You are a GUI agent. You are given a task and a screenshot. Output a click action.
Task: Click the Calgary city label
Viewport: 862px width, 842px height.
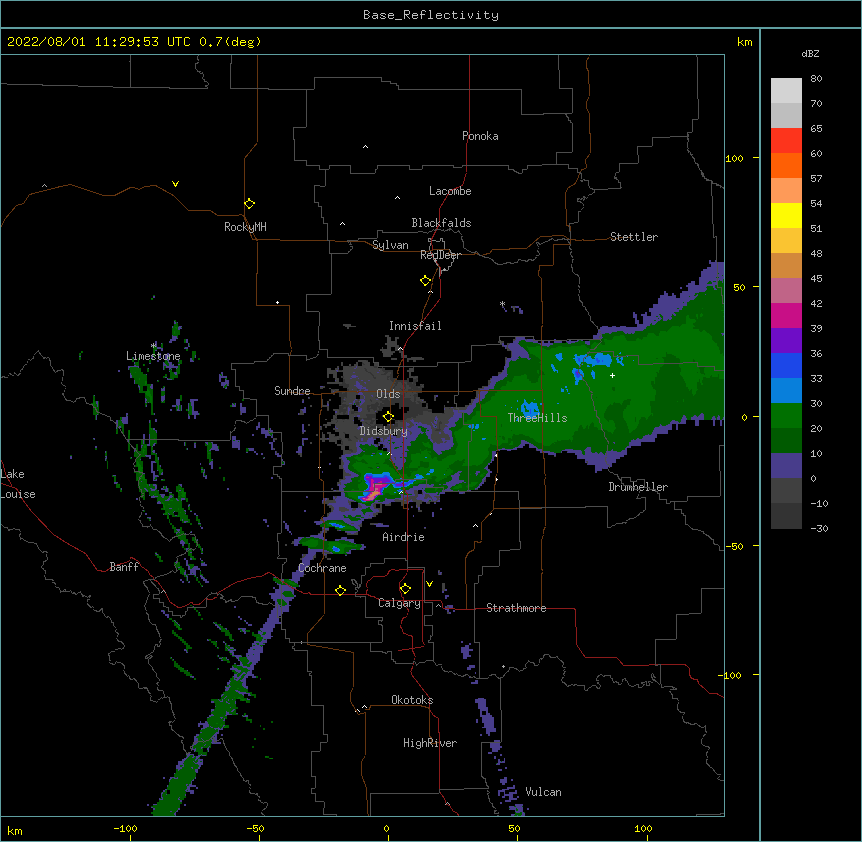(x=399, y=603)
